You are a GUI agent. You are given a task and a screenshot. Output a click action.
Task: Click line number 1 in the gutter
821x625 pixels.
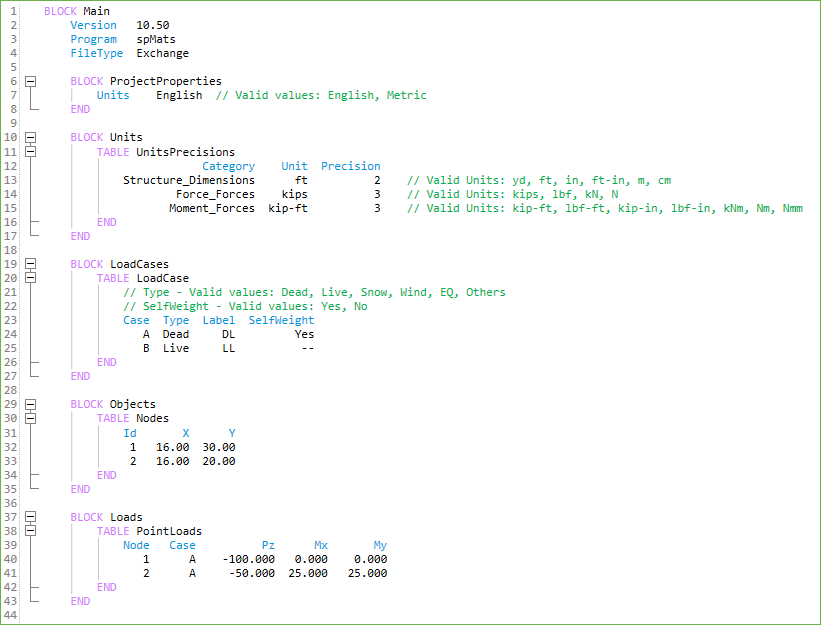click(x=11, y=11)
